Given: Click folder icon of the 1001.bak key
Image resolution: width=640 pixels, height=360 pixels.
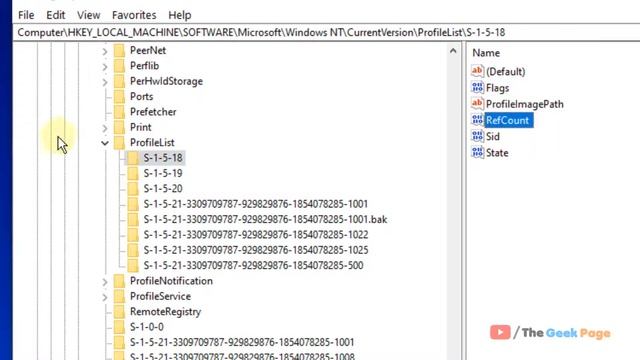Looking at the screenshot, I should pos(133,220).
